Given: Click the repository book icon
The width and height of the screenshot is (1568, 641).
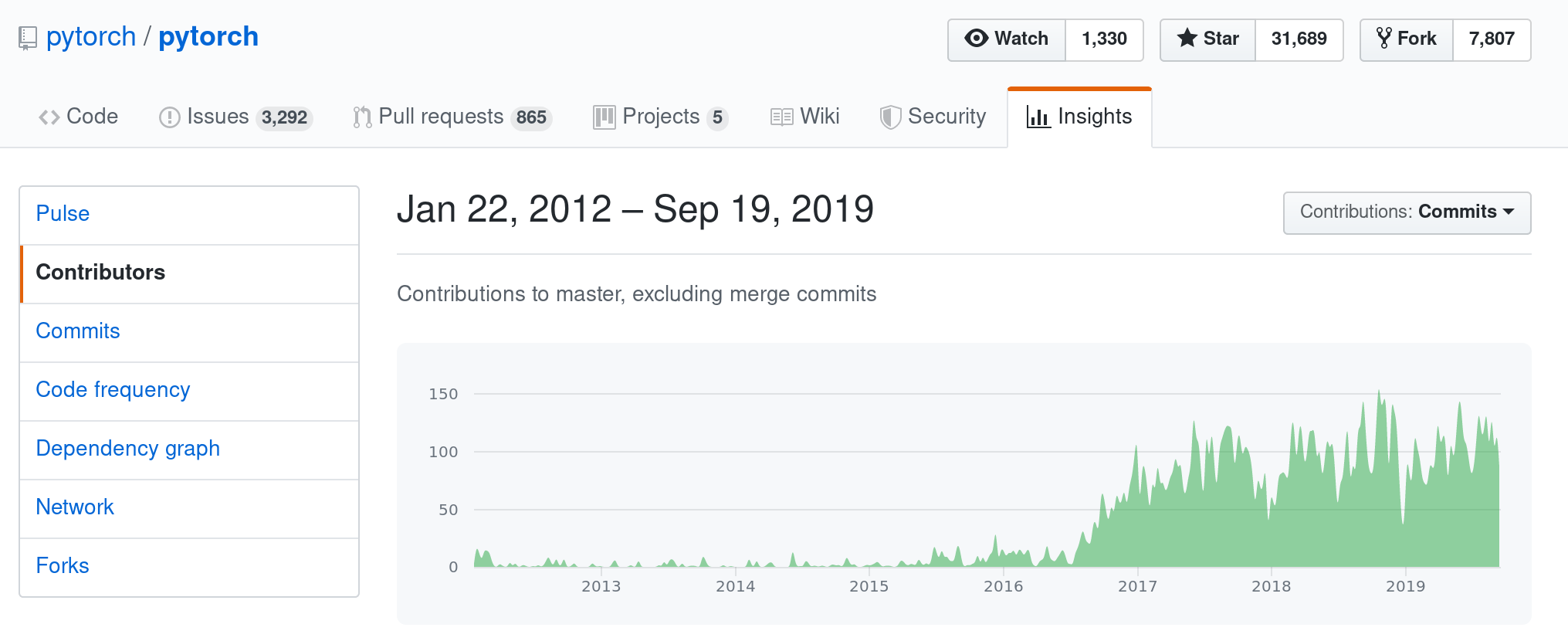Looking at the screenshot, I should tap(28, 38).
